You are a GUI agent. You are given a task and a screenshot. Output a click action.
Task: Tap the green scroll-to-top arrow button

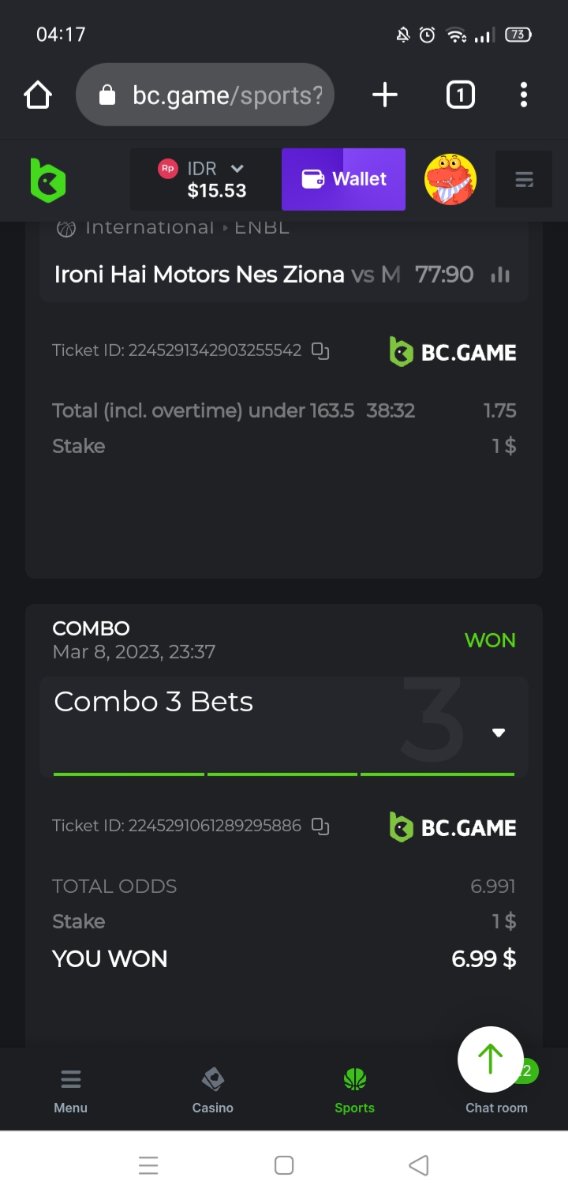point(490,1059)
